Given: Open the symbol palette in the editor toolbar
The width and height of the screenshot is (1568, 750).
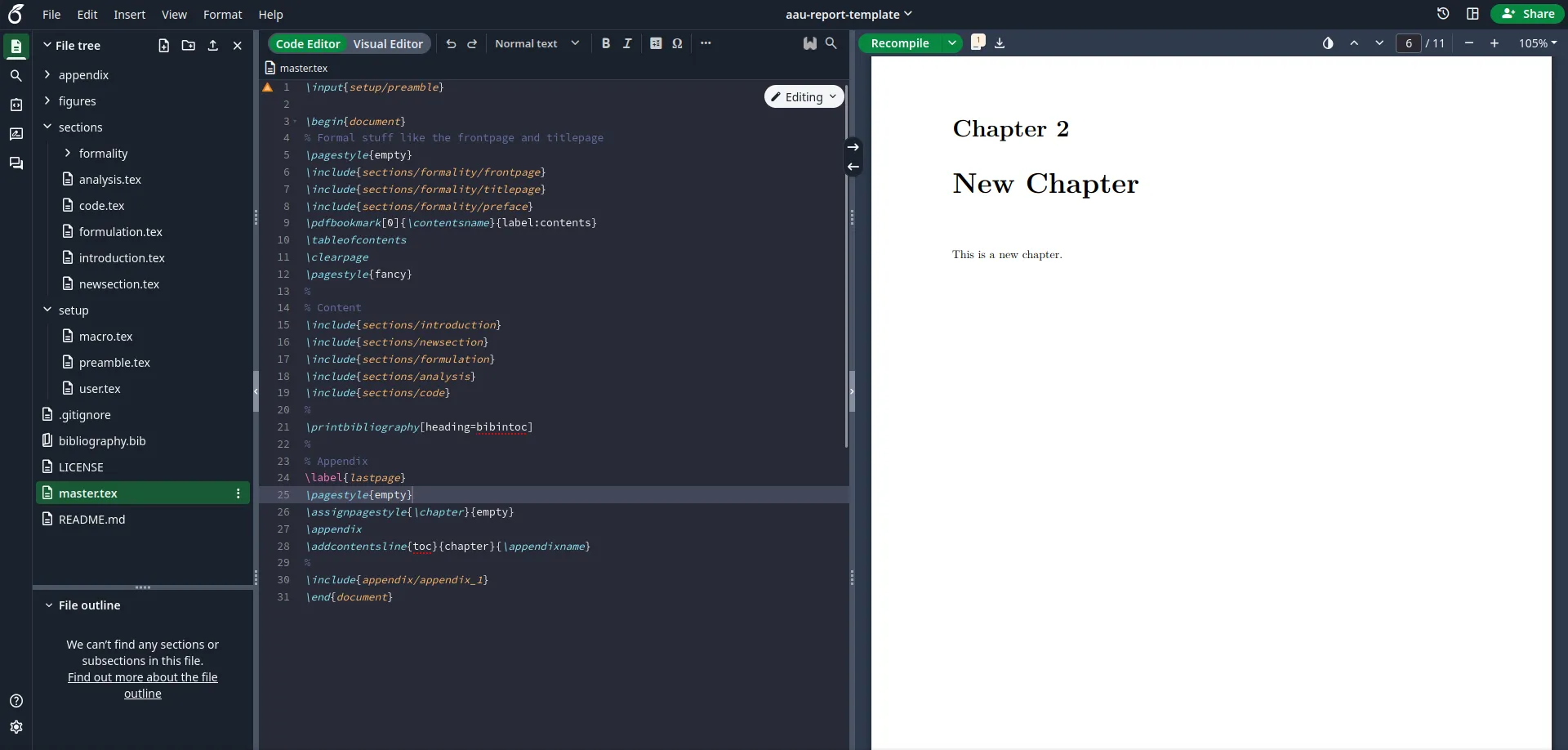Looking at the screenshot, I should tap(678, 43).
